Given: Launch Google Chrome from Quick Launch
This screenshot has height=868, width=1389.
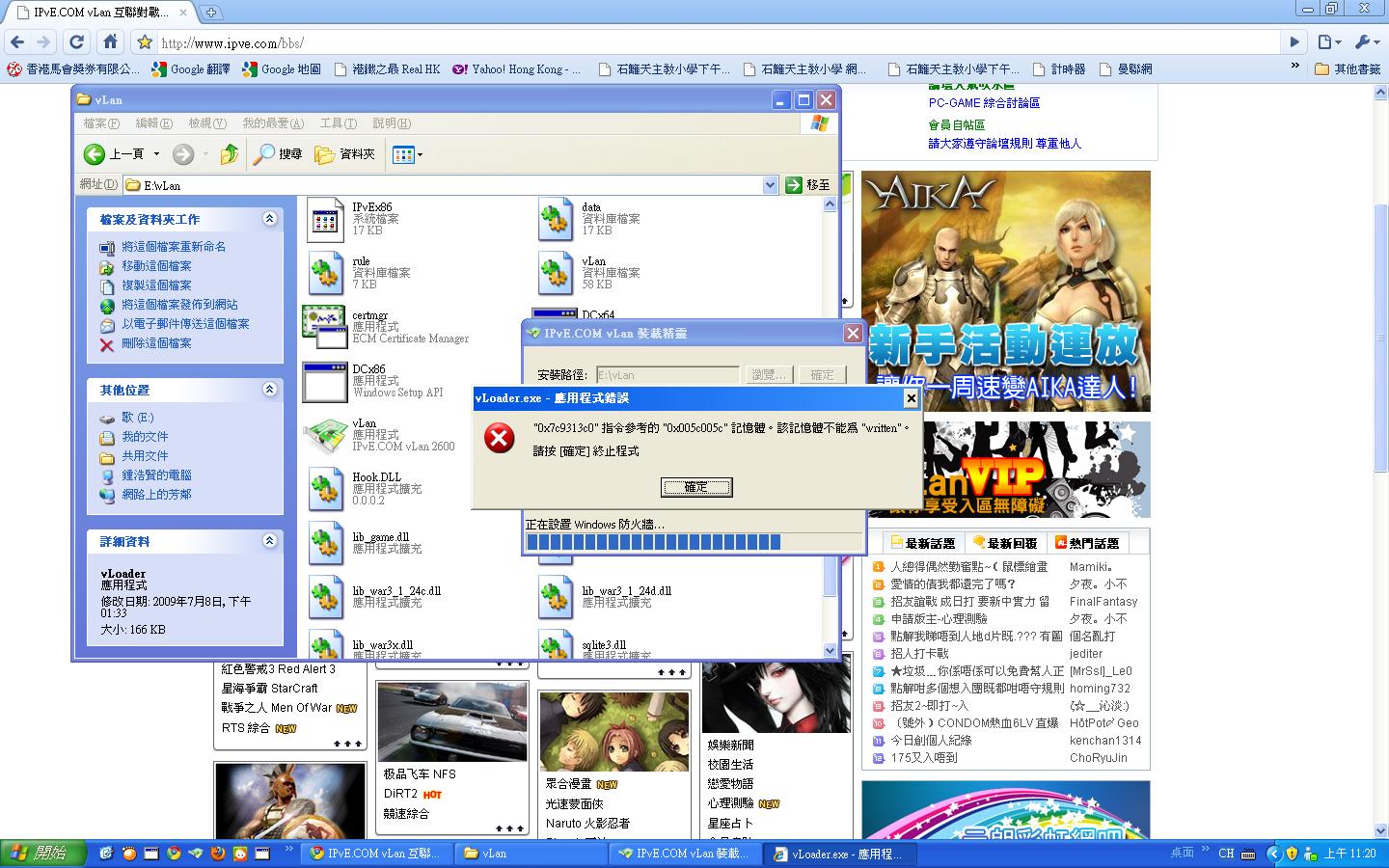Looking at the screenshot, I should (x=174, y=854).
